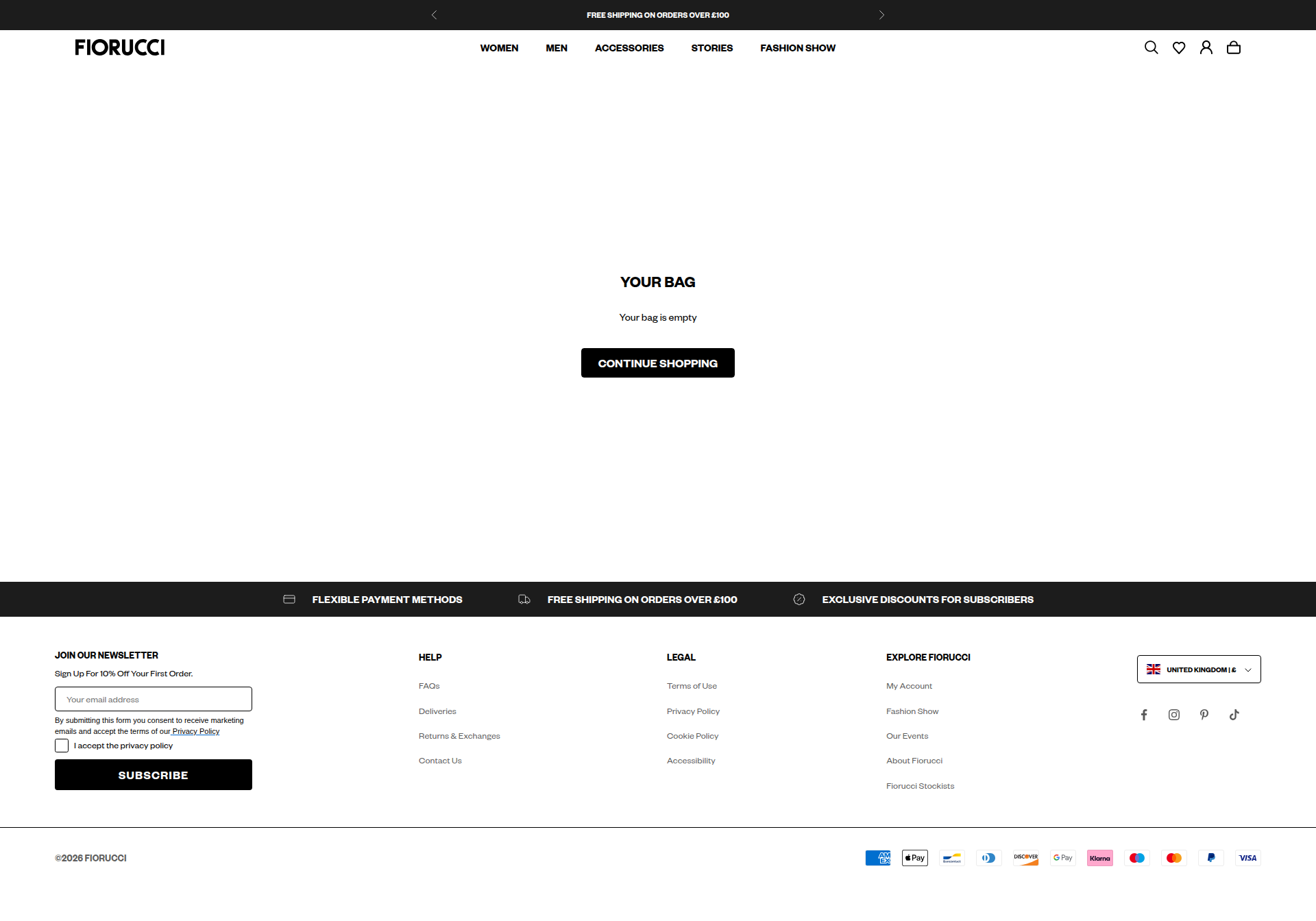1316x921 pixels.
Task: Open the FASHION SHOW menu item
Action: click(x=797, y=47)
